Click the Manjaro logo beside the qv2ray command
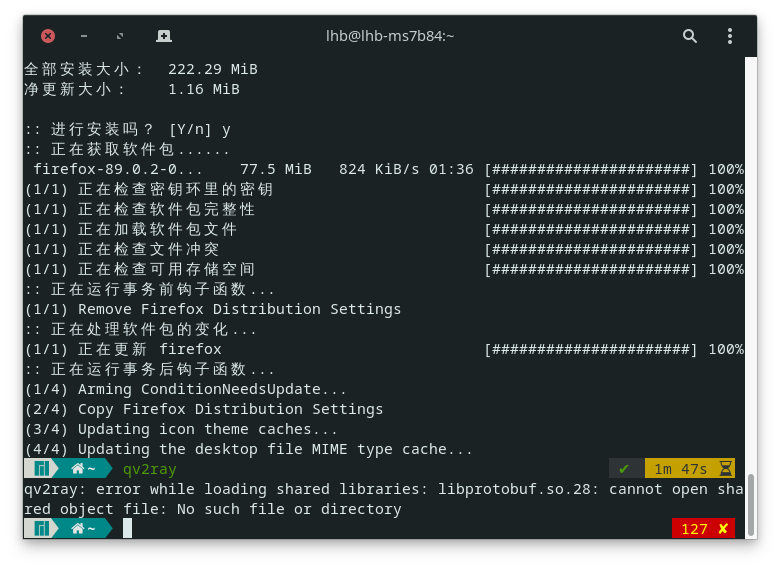The width and height of the screenshot is (780, 570). 42,469
